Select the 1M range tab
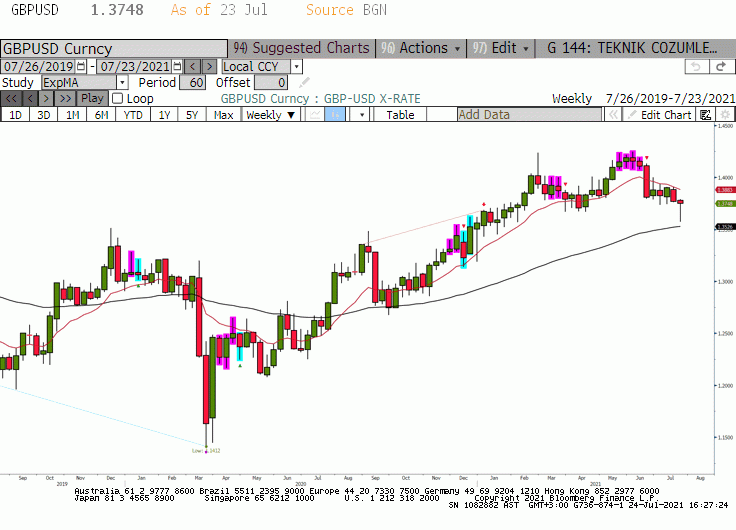 pyautogui.click(x=72, y=115)
